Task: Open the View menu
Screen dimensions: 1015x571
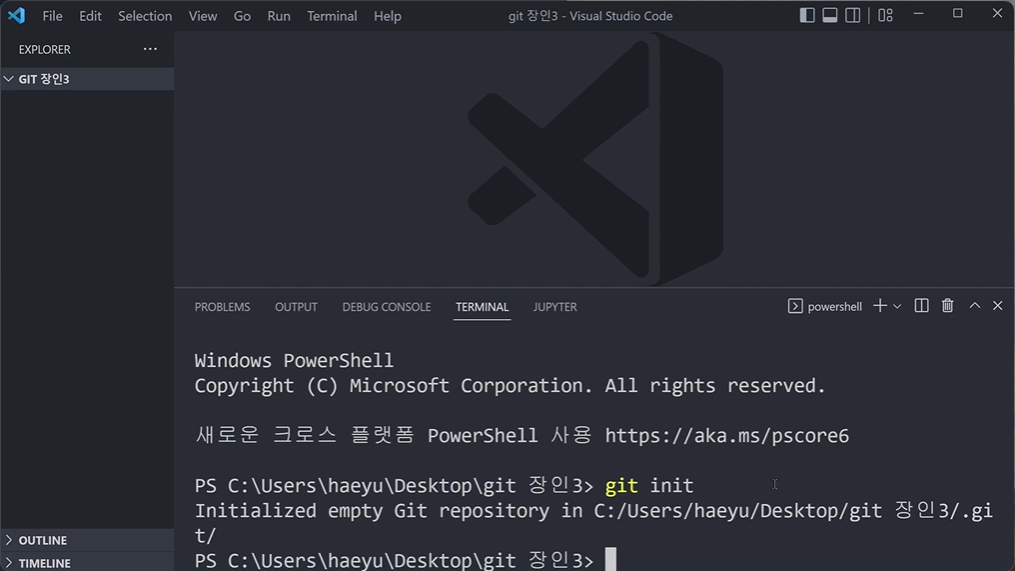Action: click(203, 16)
